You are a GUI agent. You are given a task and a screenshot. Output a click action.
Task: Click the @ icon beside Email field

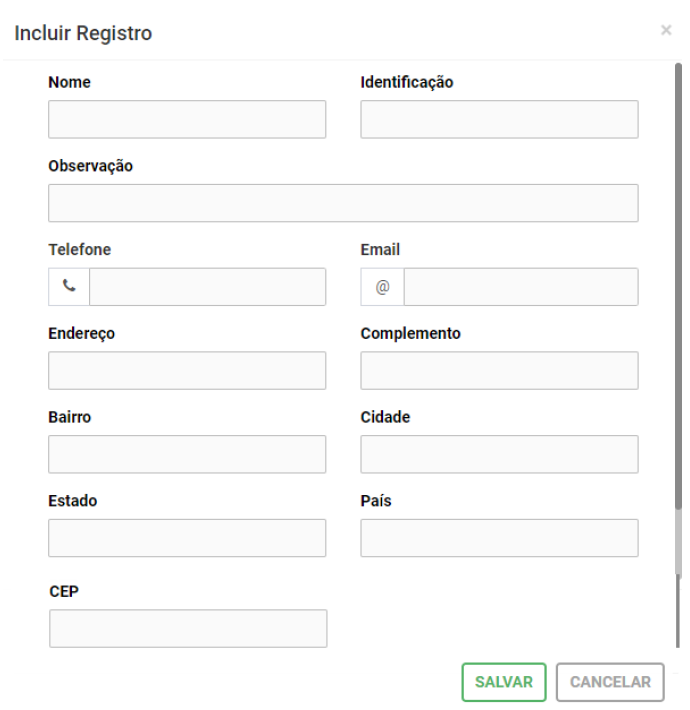382,286
